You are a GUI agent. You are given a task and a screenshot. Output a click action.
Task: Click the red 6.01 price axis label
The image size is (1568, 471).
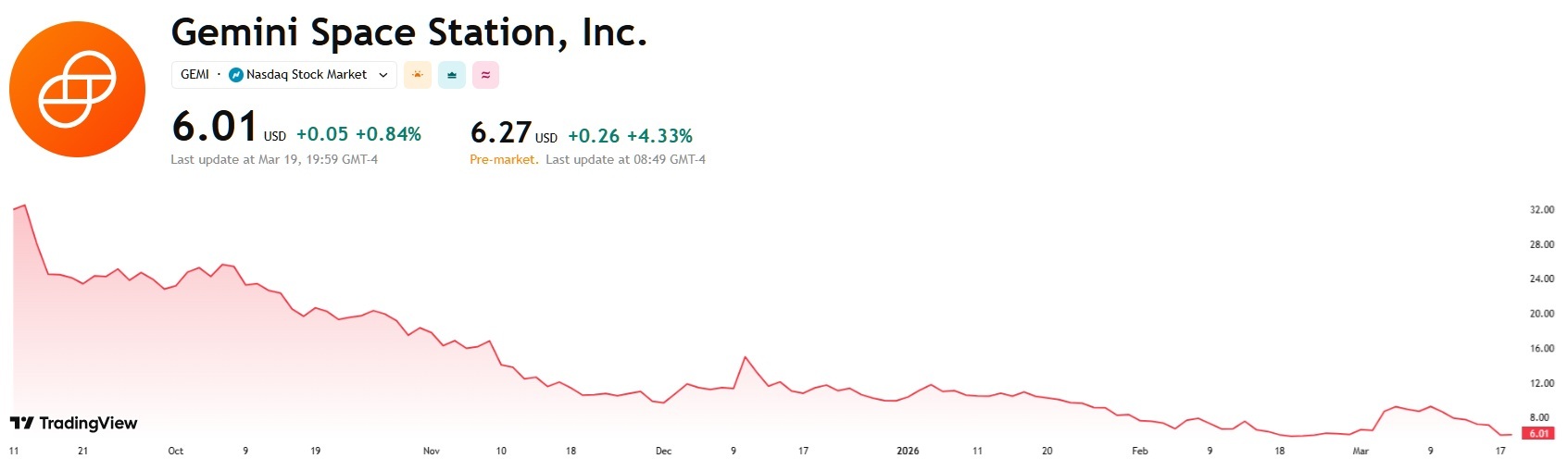pyautogui.click(x=1539, y=433)
